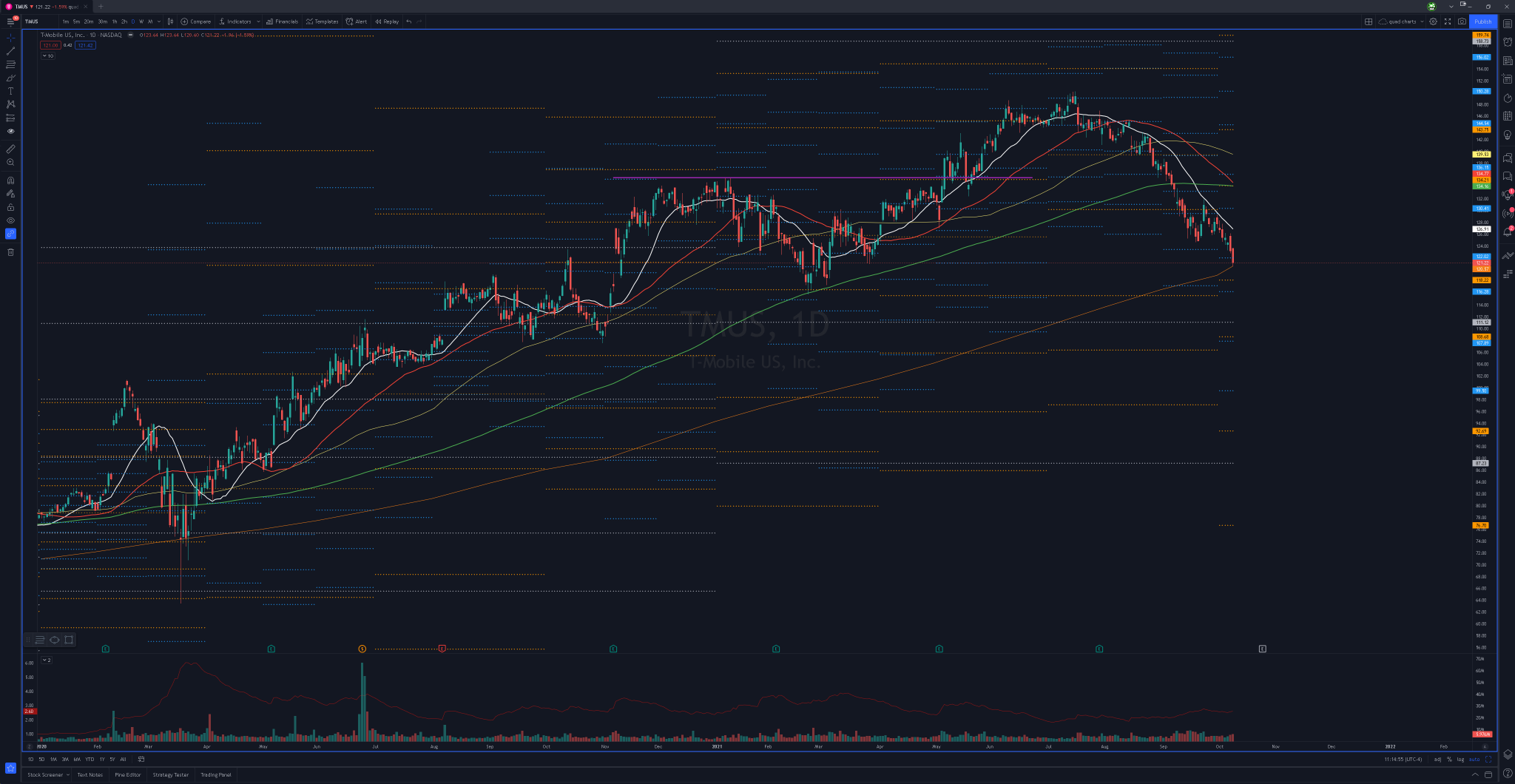Switch to the 1m timeframe
1515x784 pixels.
point(66,21)
